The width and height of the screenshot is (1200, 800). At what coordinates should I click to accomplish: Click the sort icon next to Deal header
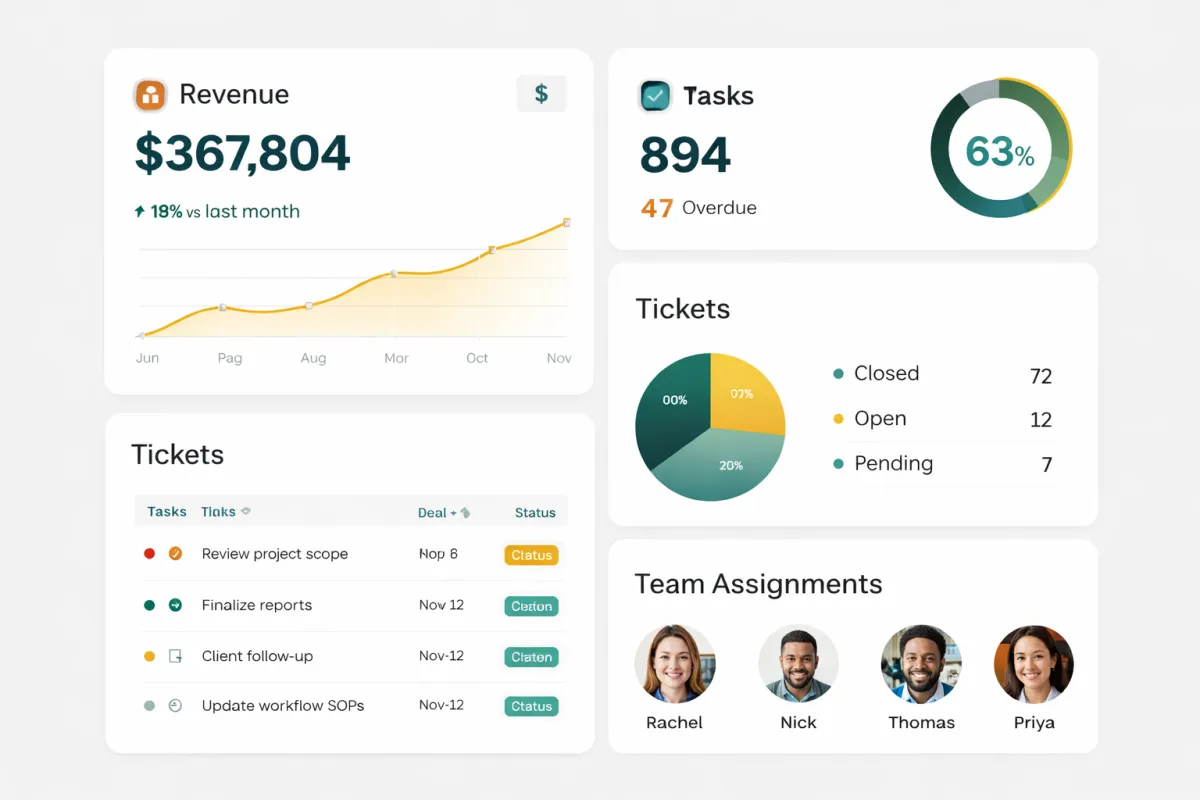(464, 512)
